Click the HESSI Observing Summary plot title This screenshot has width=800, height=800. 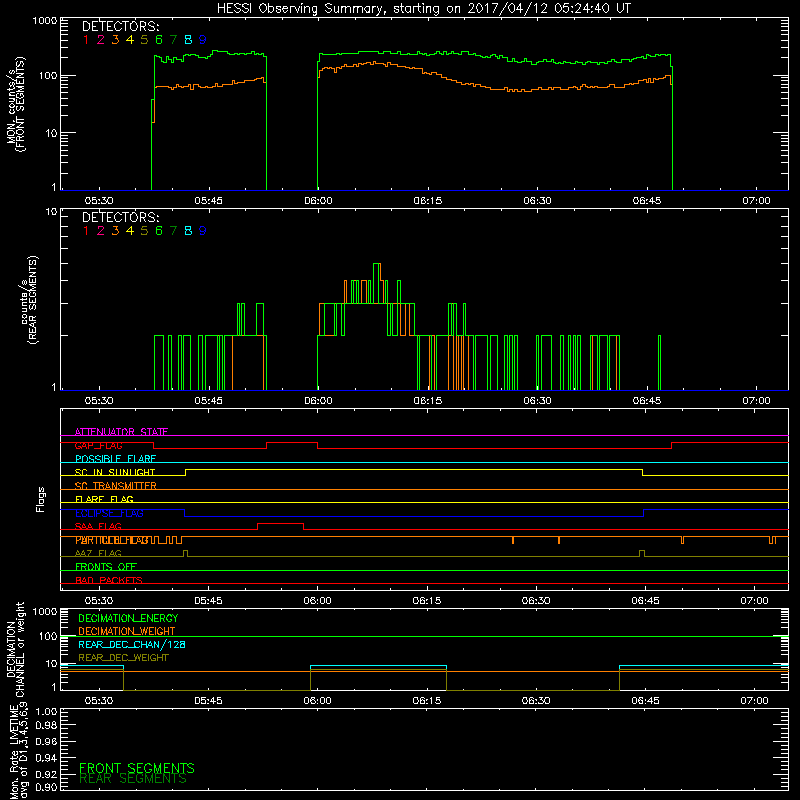[424, 8]
